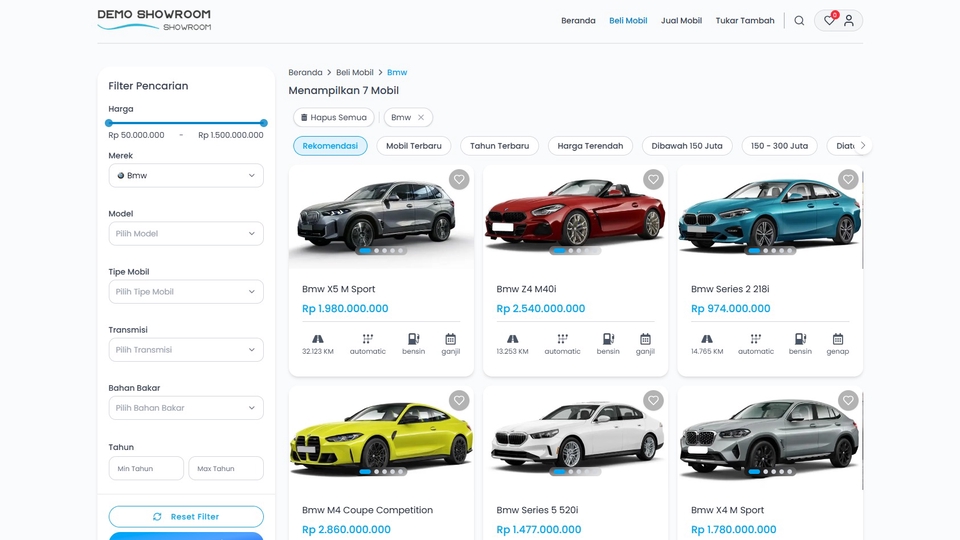Select the Tahun Terbaru sort chip
960x540 pixels.
point(500,146)
